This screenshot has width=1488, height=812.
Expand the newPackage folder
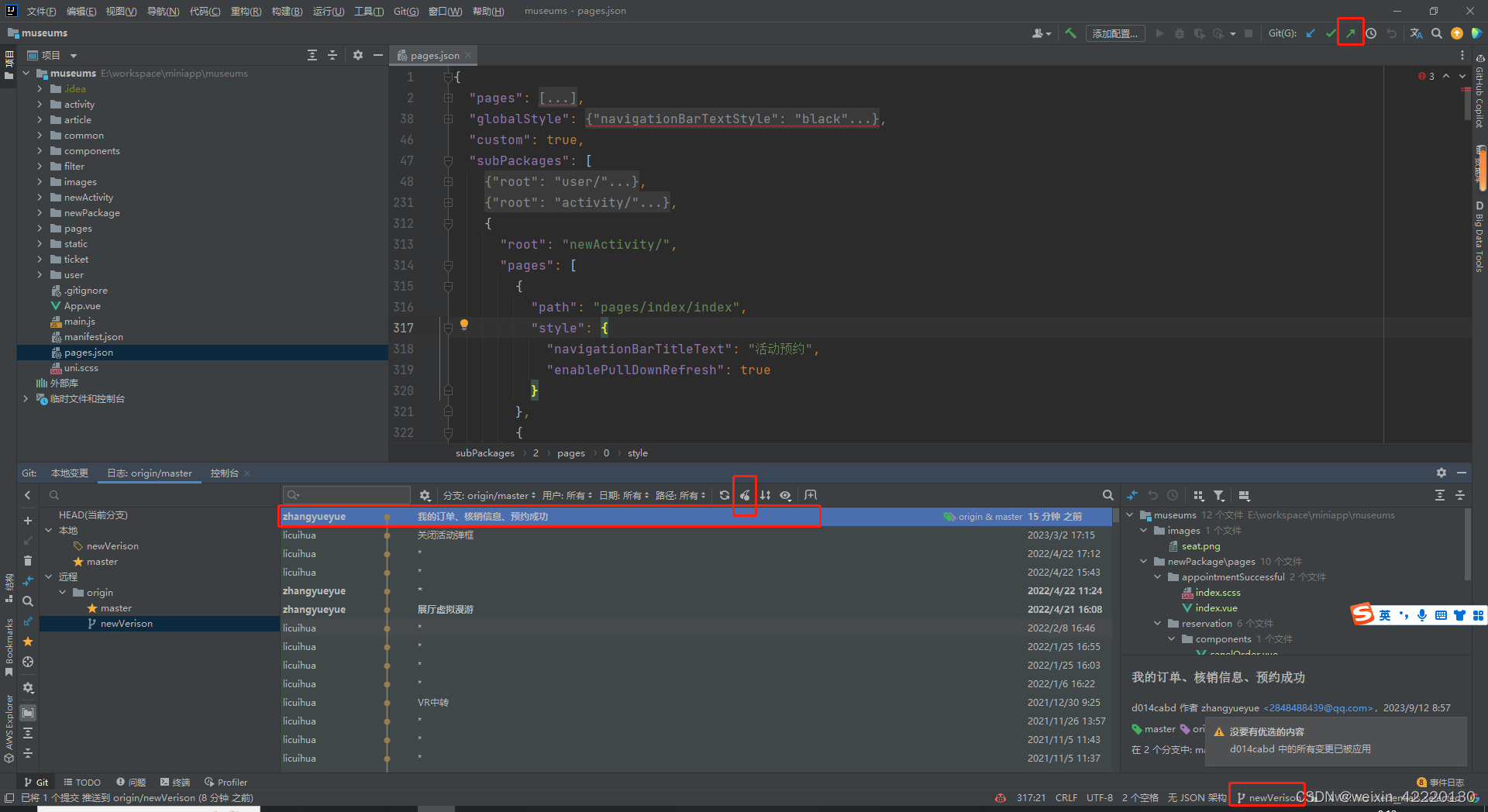point(40,212)
